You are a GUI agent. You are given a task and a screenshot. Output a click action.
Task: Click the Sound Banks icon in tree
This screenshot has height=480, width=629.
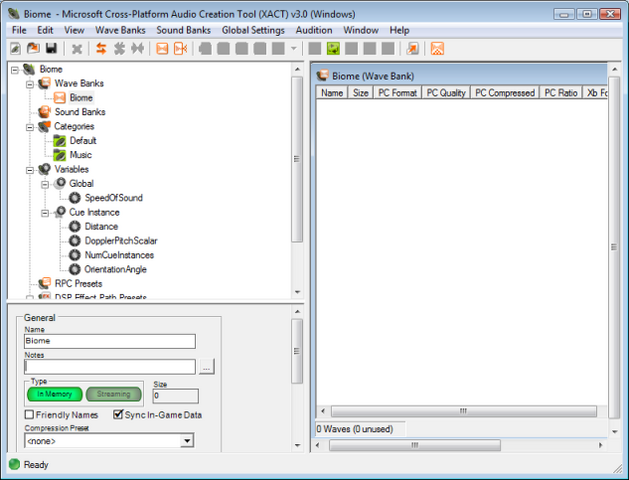click(x=44, y=112)
